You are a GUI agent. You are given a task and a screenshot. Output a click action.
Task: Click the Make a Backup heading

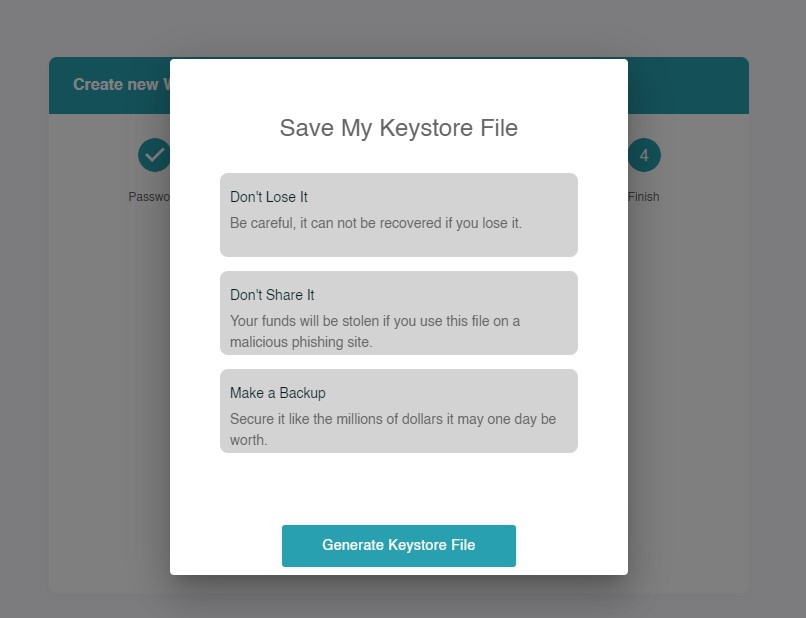(x=277, y=393)
